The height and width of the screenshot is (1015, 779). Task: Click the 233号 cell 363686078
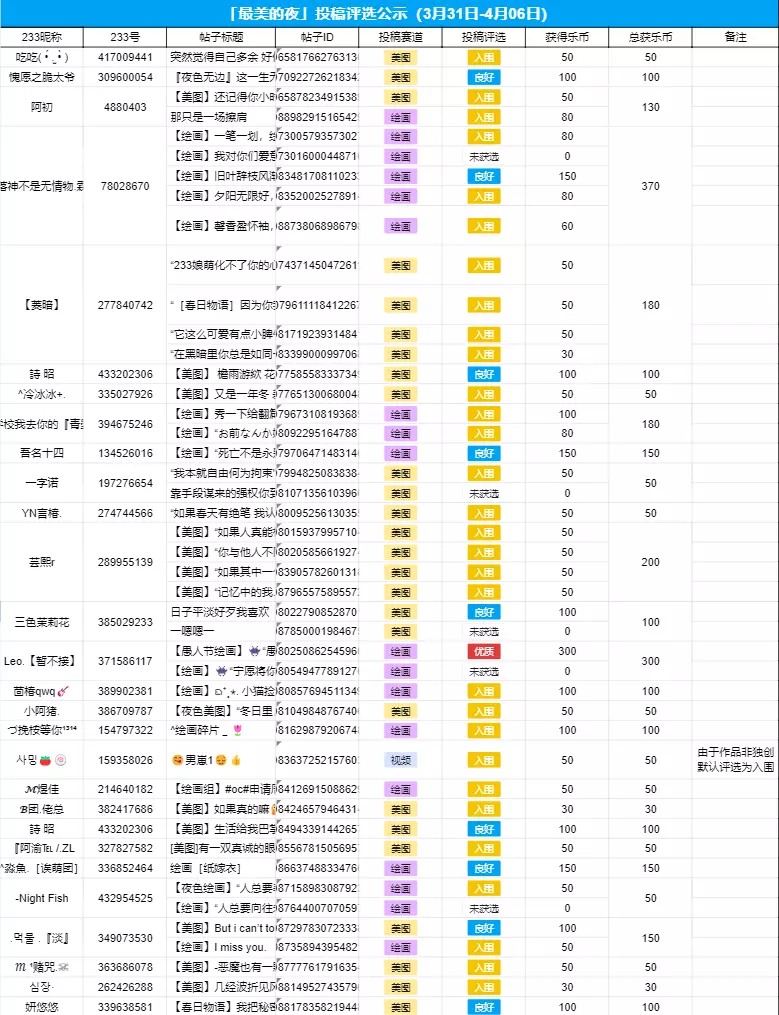tap(125, 967)
